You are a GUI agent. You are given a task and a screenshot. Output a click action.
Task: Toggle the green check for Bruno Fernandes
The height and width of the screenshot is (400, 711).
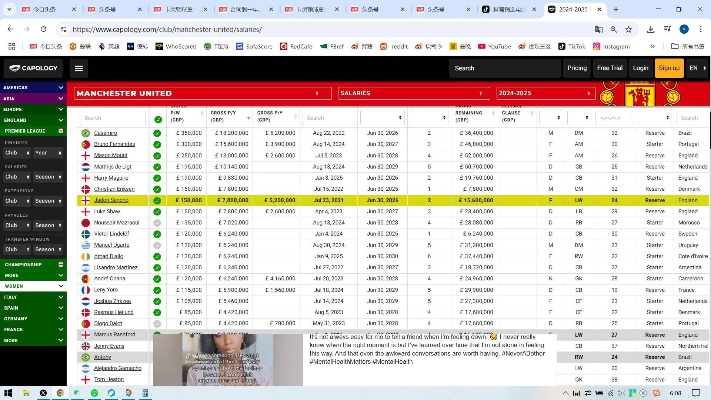tap(157, 144)
